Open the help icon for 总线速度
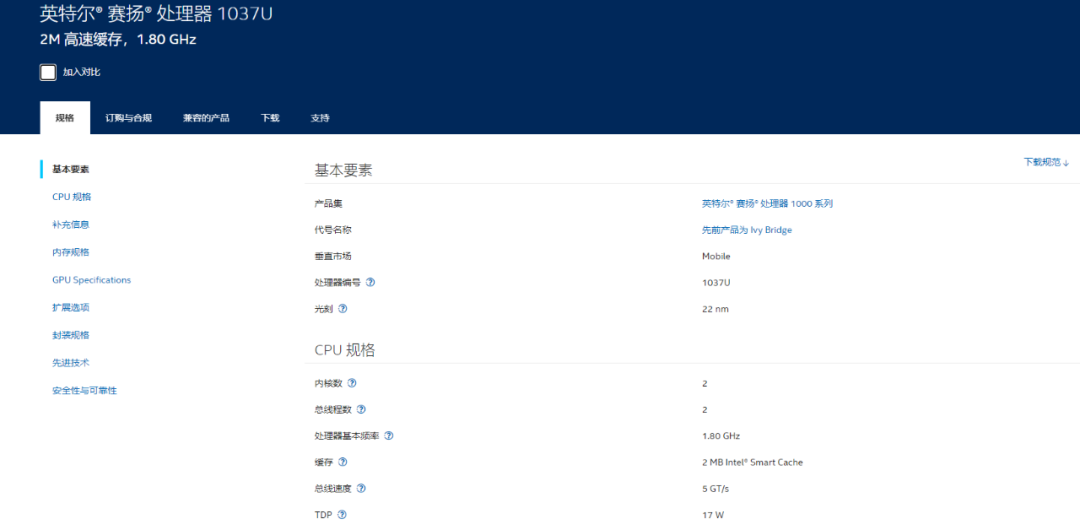 click(361, 488)
